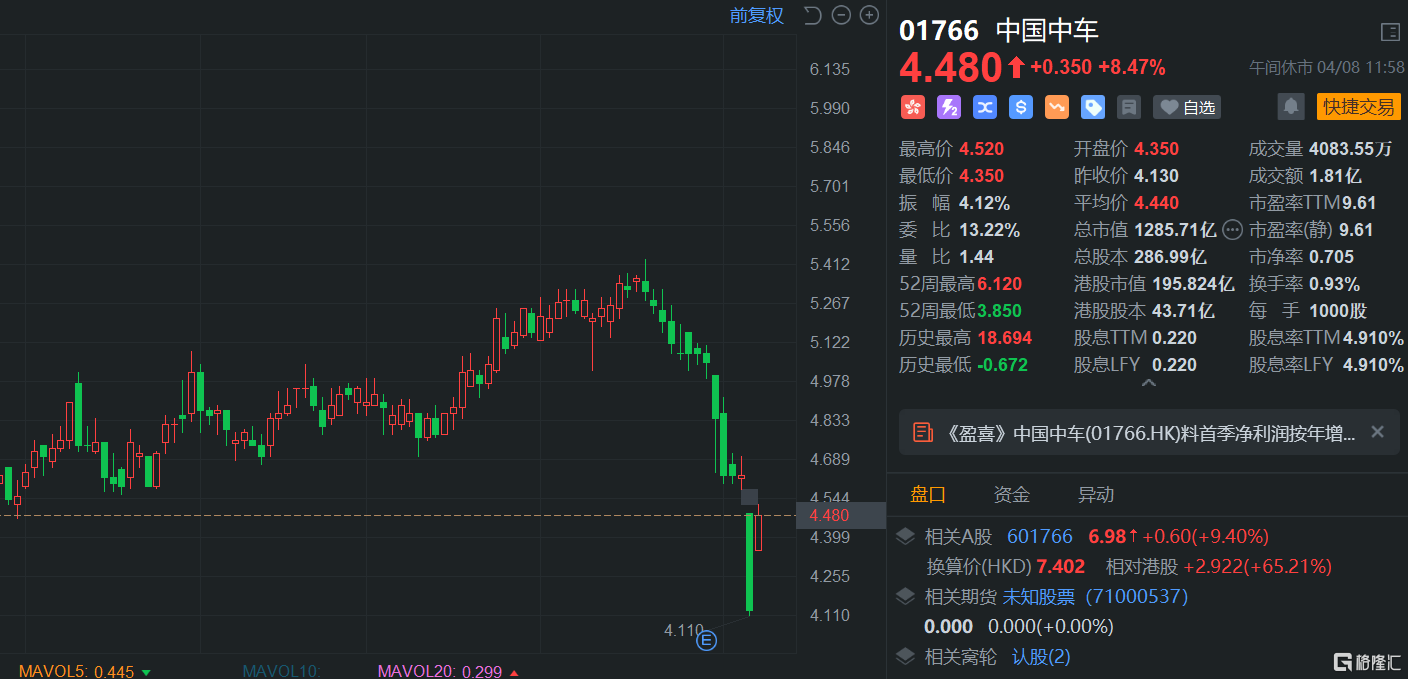Click the 4.110 low price chart label

(x=684, y=630)
